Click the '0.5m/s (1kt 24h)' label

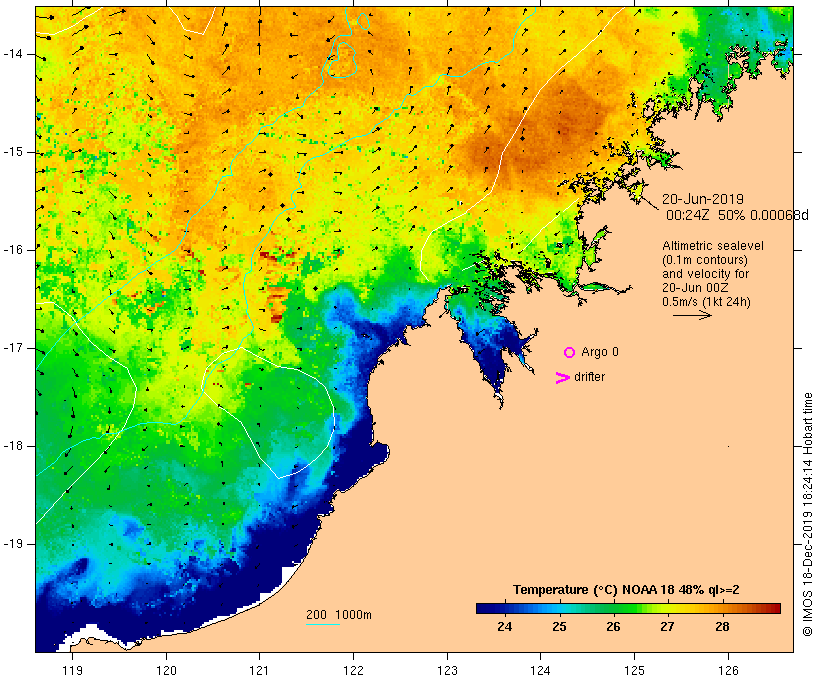point(706,302)
